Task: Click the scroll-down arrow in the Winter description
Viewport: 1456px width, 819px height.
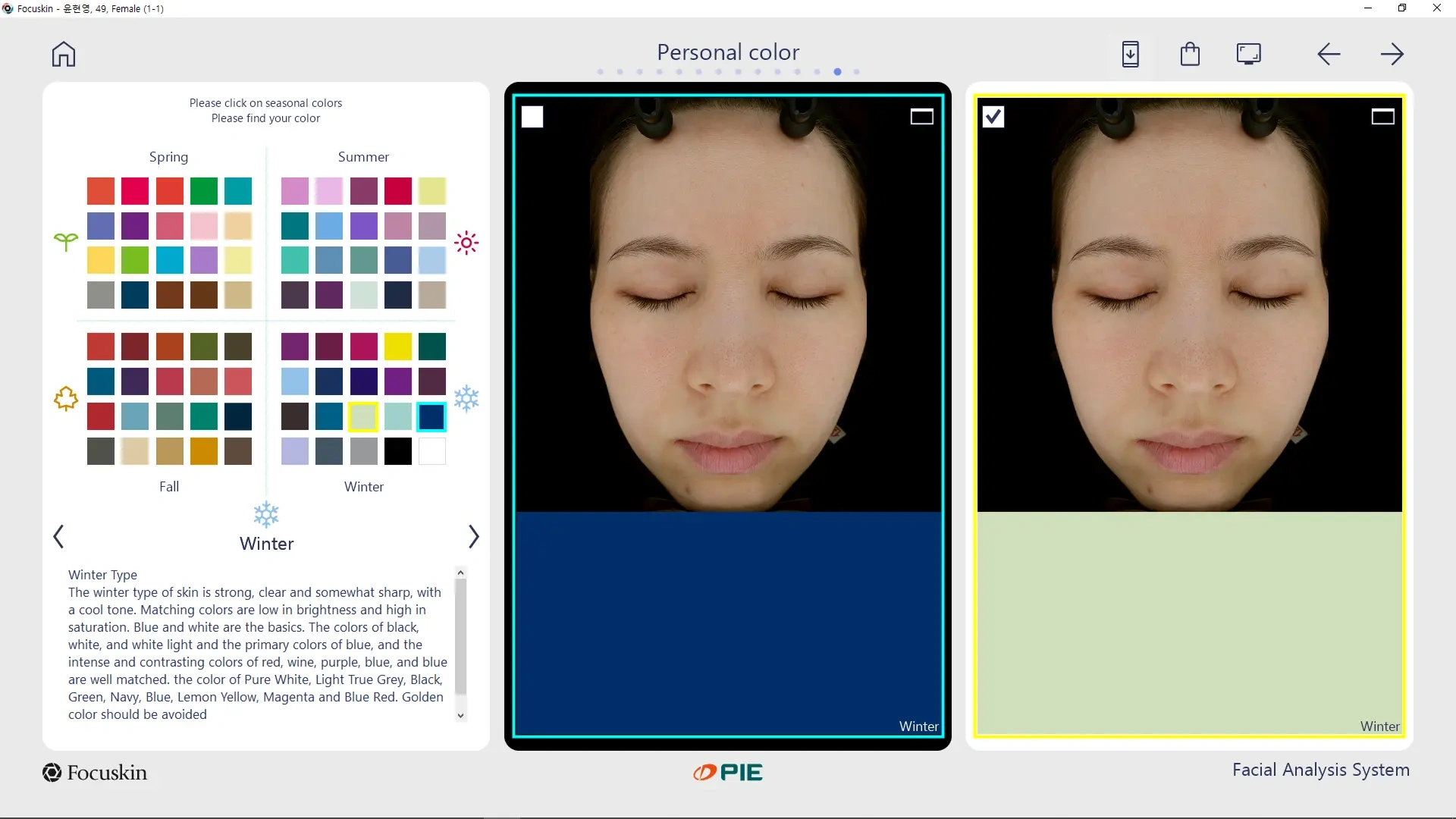Action: 460,714
